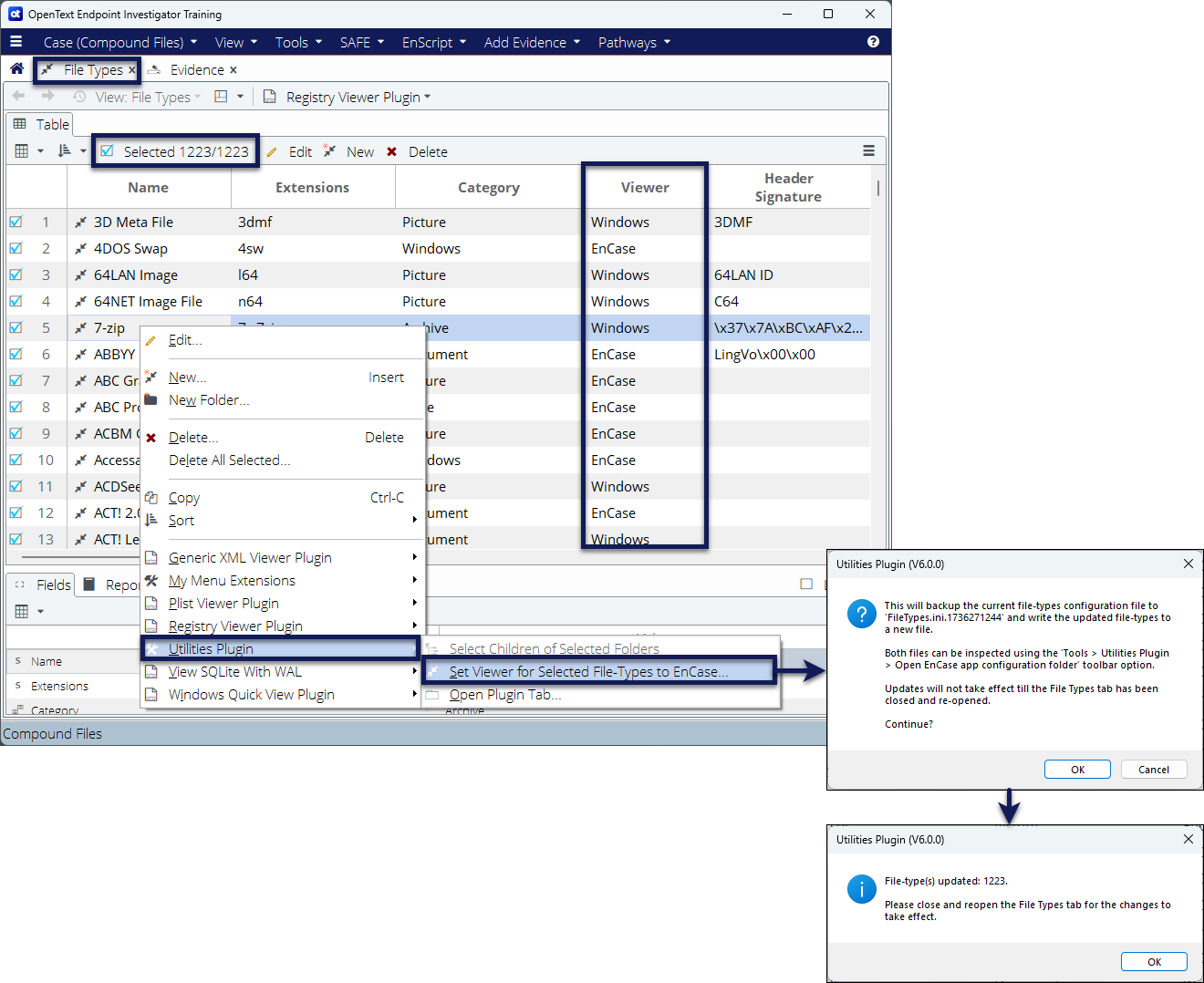Uncheck row 4 64NET Image File checkbox
This screenshot has height=983, width=1204.
click(x=16, y=301)
